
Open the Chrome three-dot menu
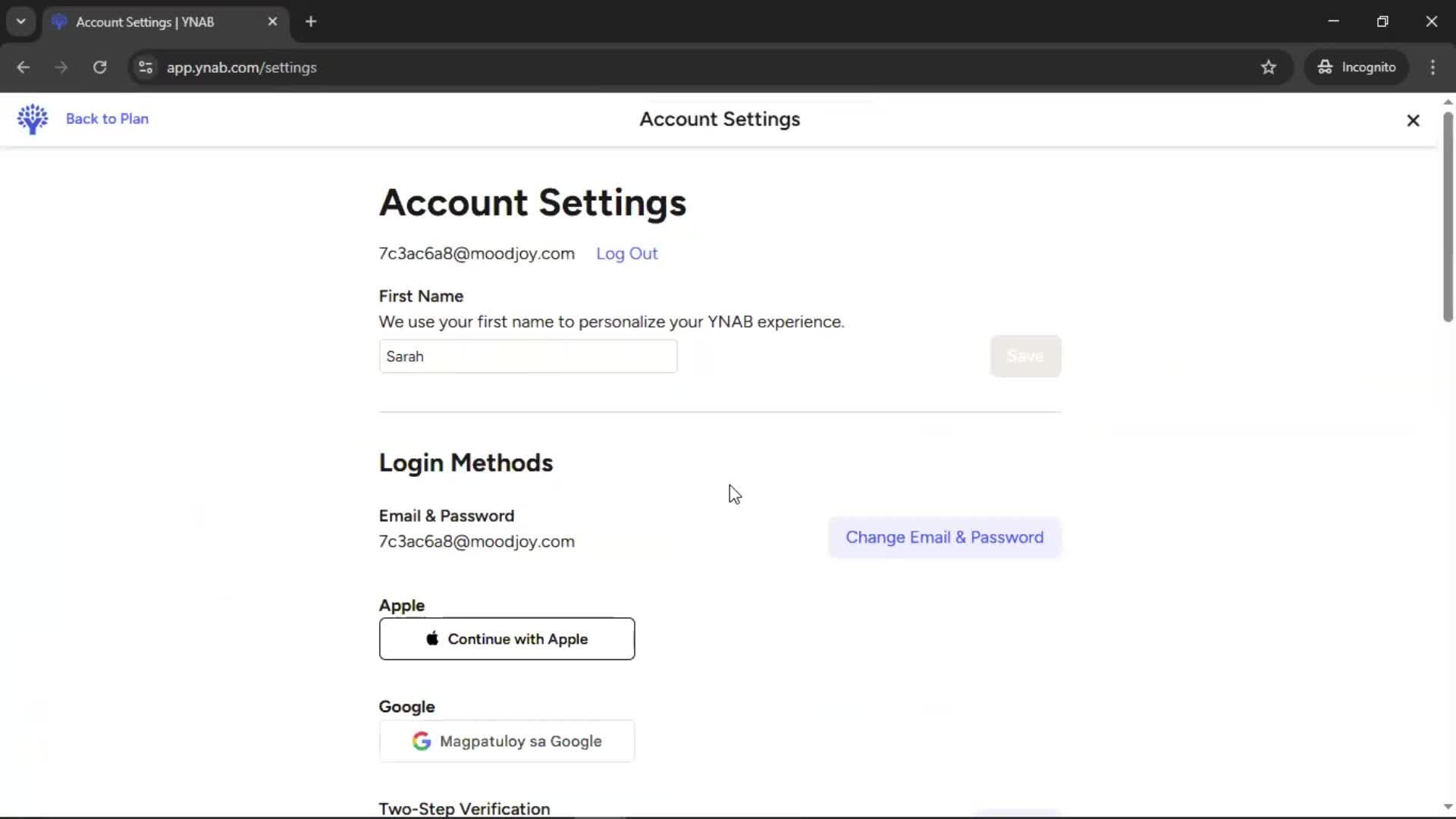click(1432, 67)
